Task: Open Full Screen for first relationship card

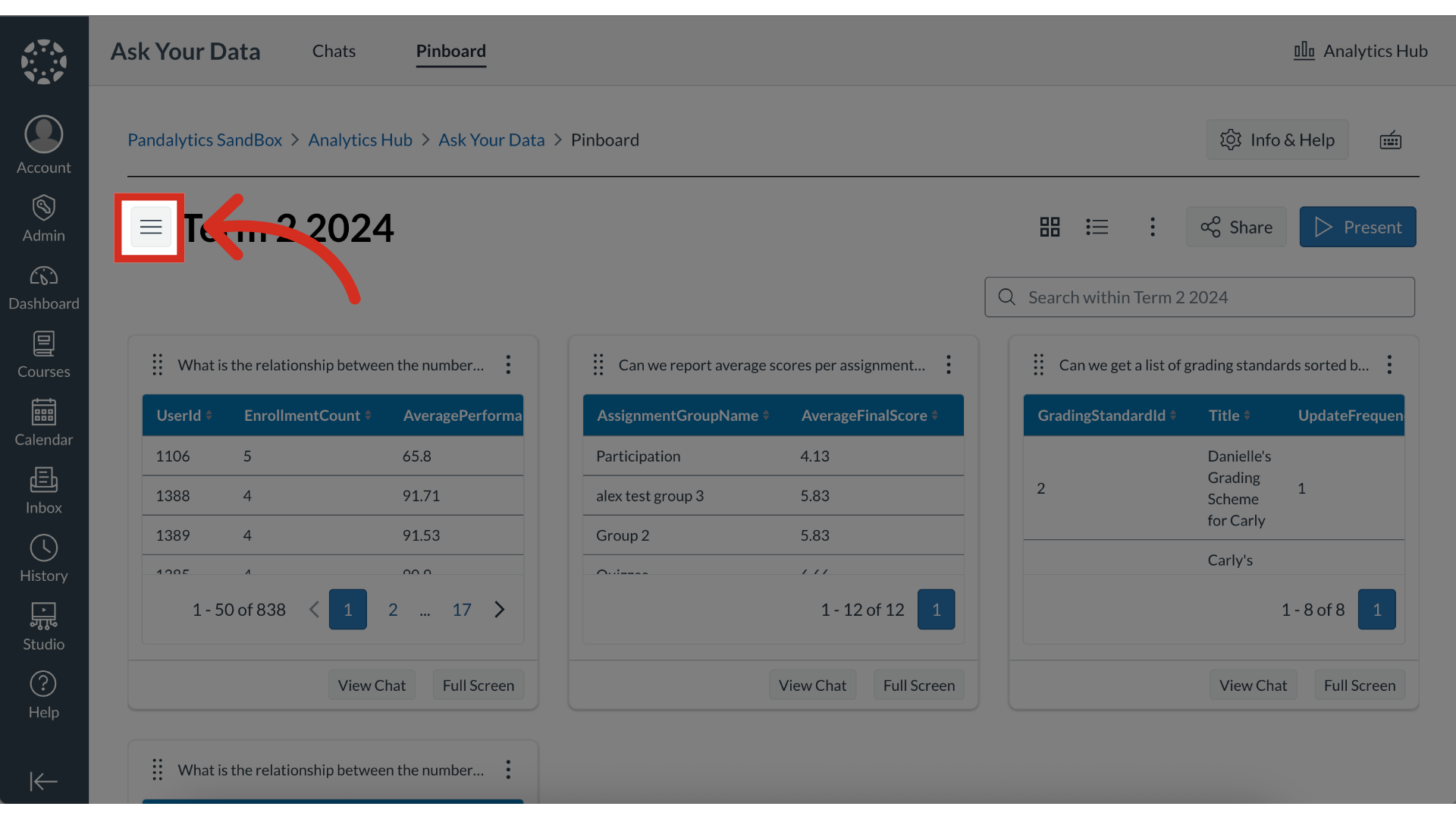Action: click(479, 686)
